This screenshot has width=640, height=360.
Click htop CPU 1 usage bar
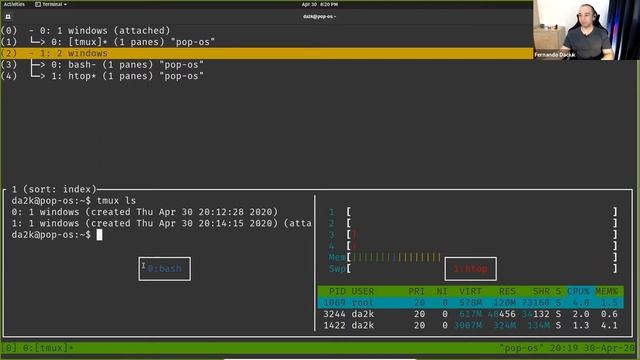click(x=482, y=212)
